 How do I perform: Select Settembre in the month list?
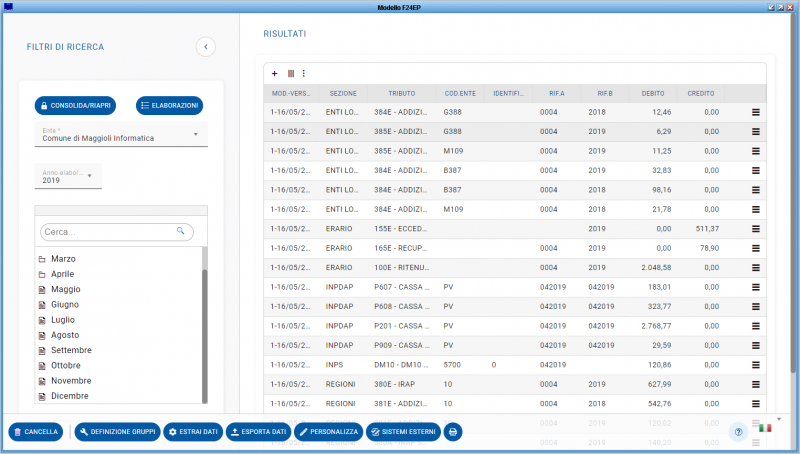(71, 350)
